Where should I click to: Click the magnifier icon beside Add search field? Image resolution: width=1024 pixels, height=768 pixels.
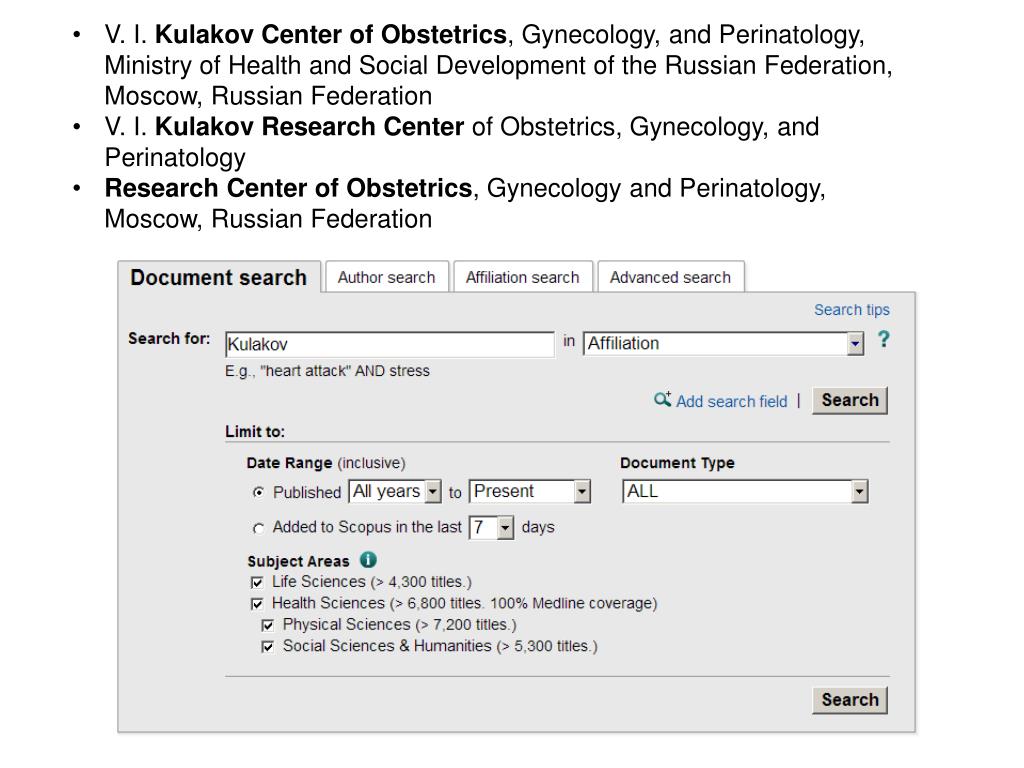(662, 399)
